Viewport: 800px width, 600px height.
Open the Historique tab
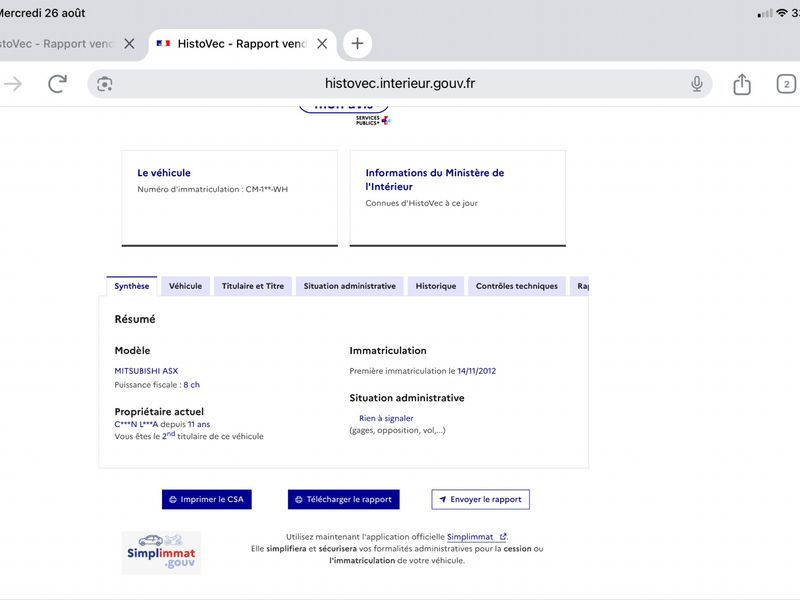point(436,286)
